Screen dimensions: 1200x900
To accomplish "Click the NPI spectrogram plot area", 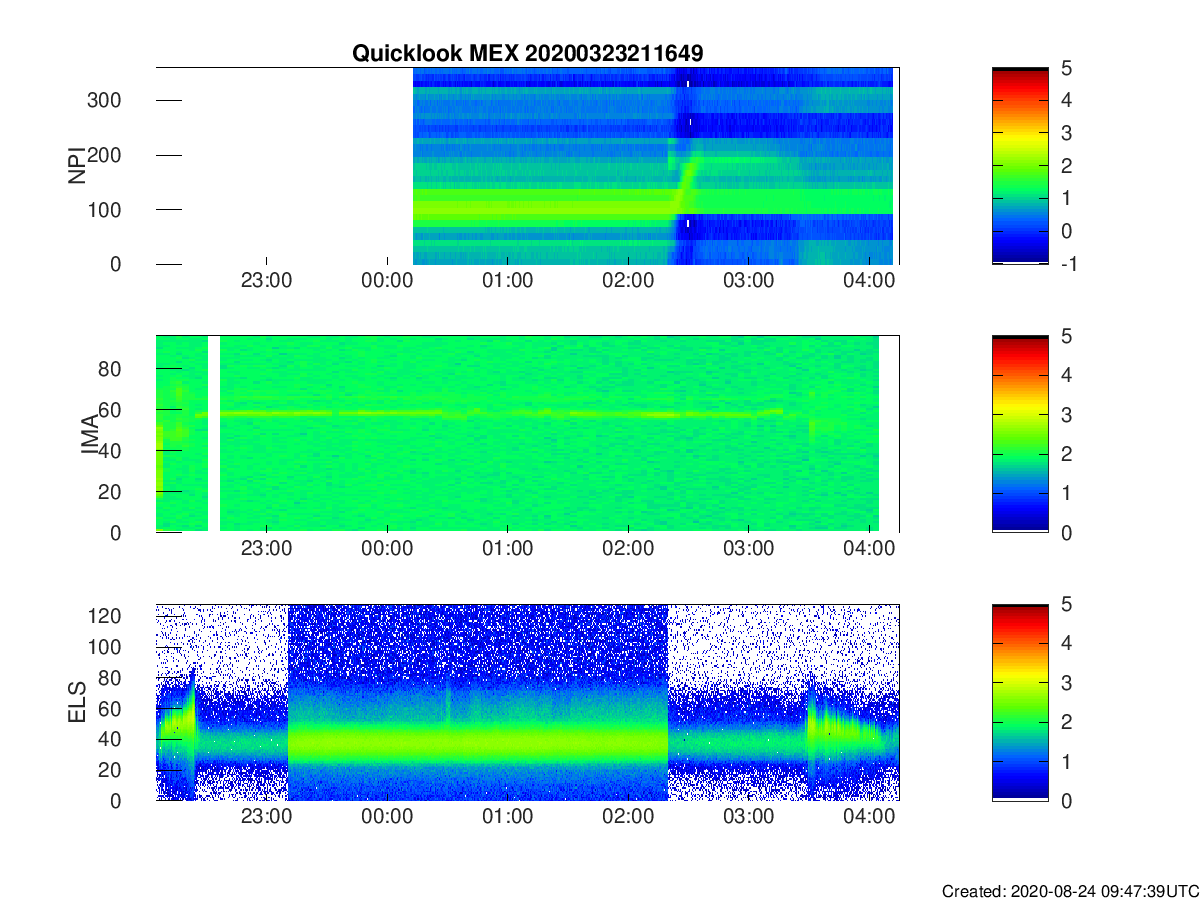I will click(528, 166).
